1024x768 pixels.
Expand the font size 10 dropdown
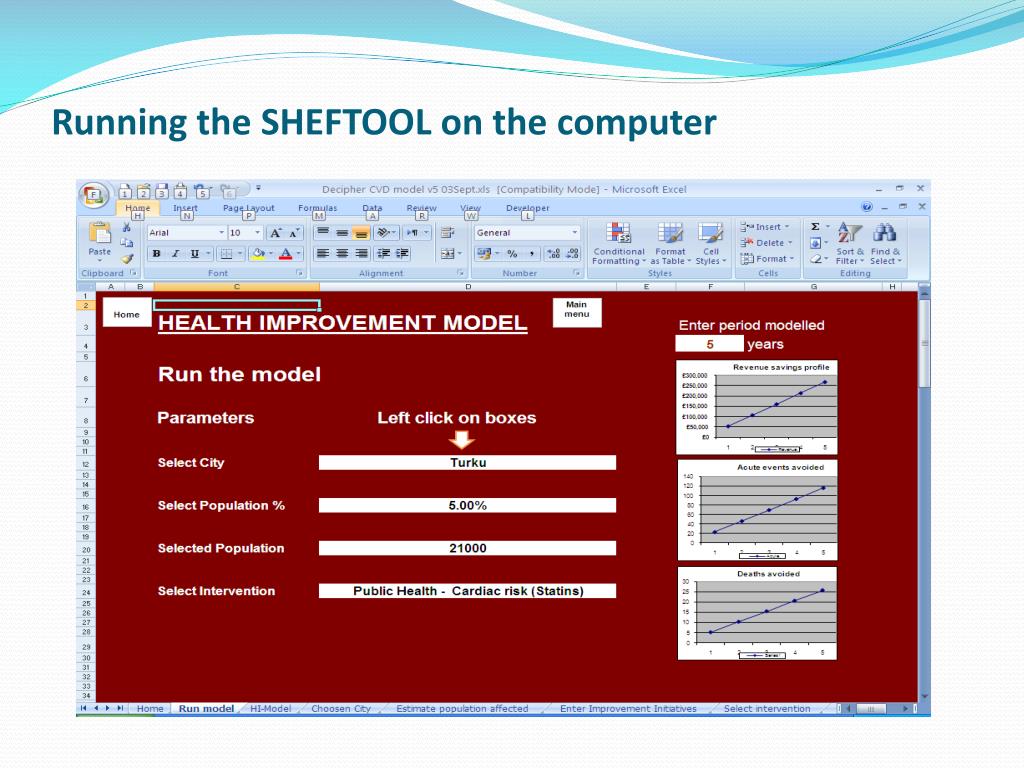point(257,233)
